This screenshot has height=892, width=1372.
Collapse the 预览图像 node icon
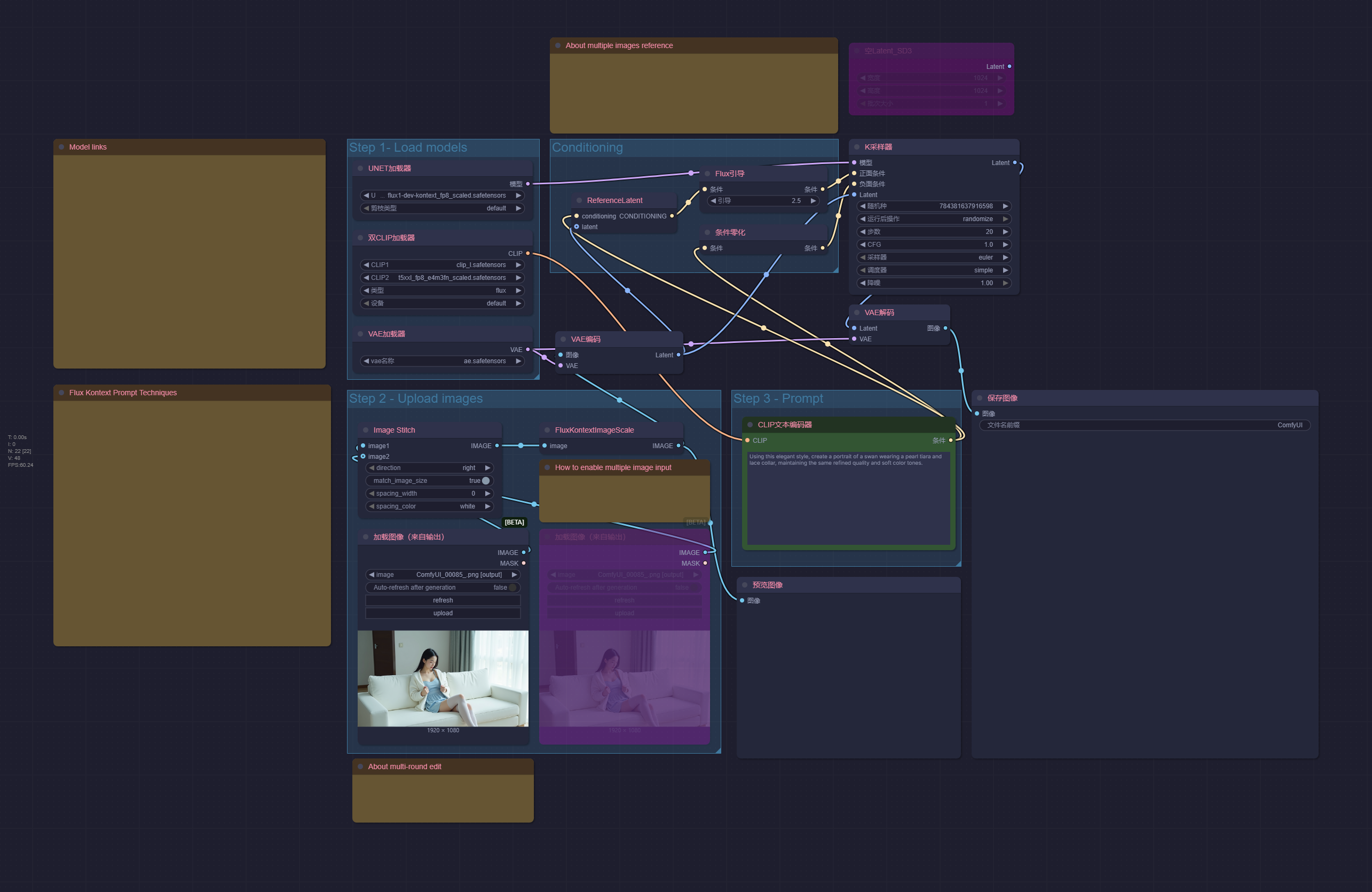(745, 584)
